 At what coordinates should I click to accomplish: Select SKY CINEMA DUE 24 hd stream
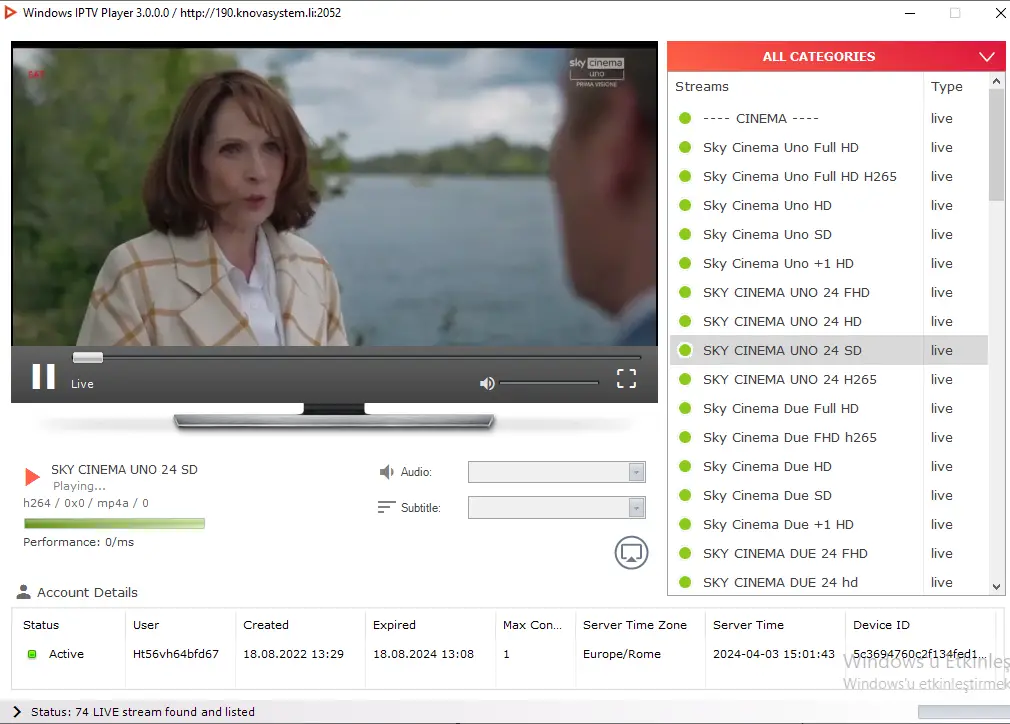click(828, 582)
